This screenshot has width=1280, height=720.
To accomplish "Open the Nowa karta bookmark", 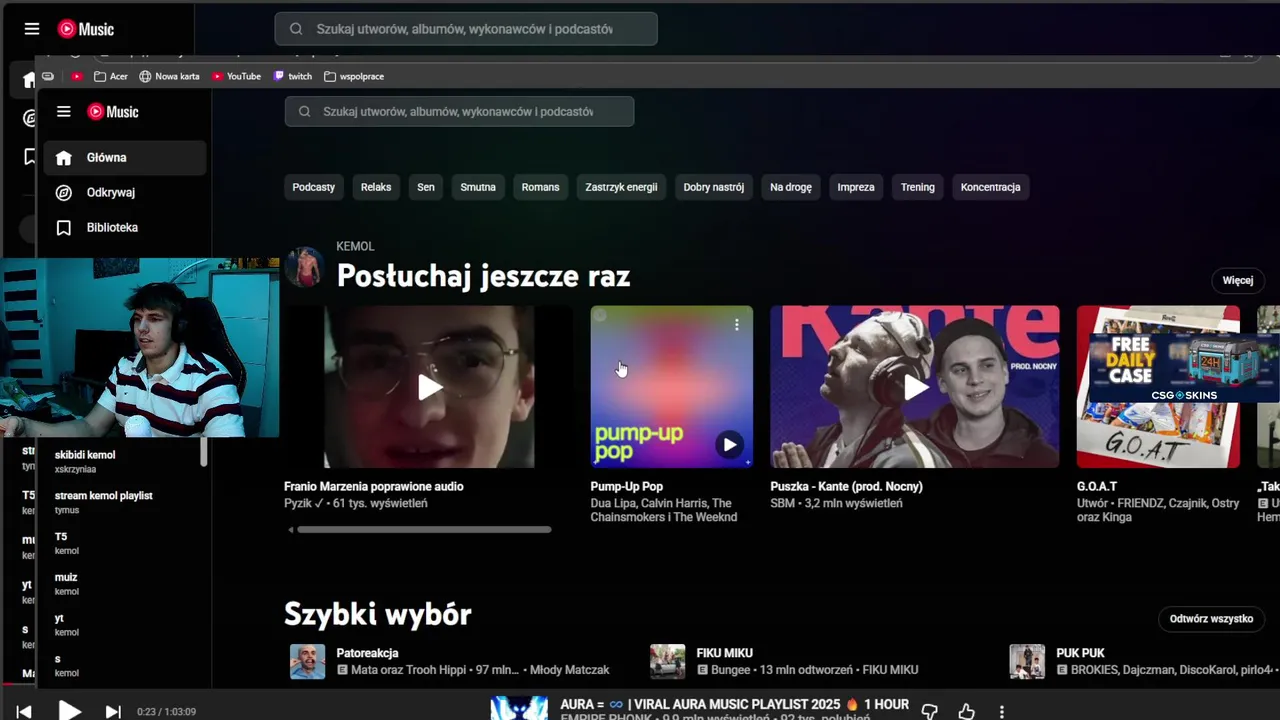I will [x=170, y=76].
